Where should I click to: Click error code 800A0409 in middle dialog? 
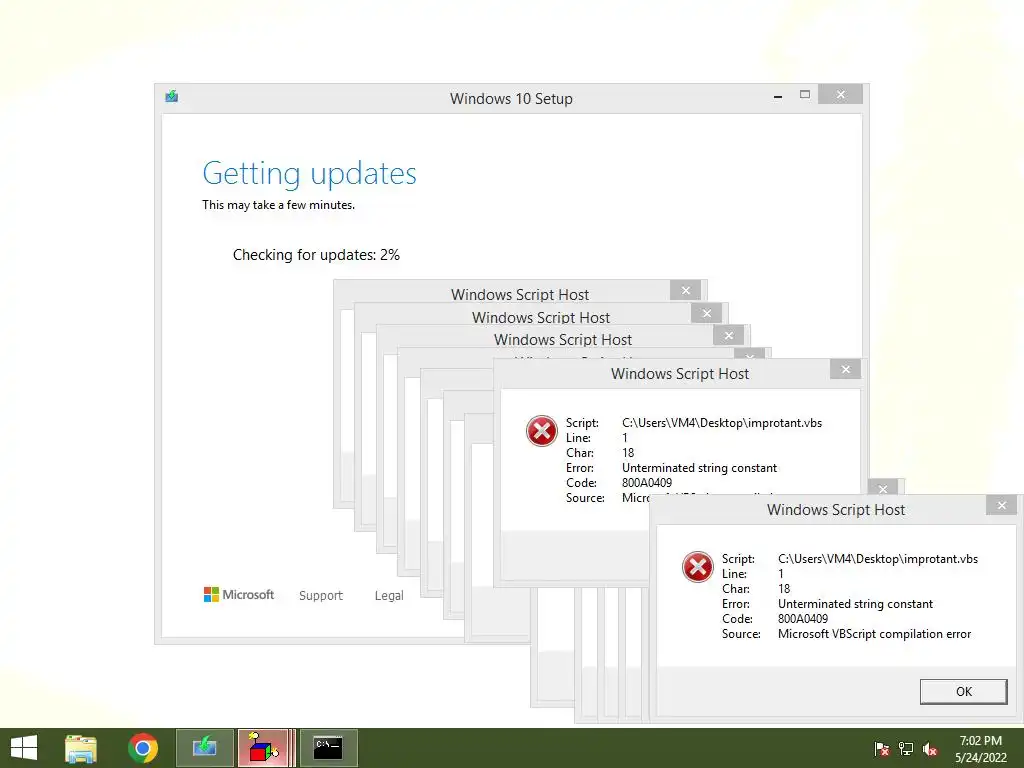click(647, 483)
